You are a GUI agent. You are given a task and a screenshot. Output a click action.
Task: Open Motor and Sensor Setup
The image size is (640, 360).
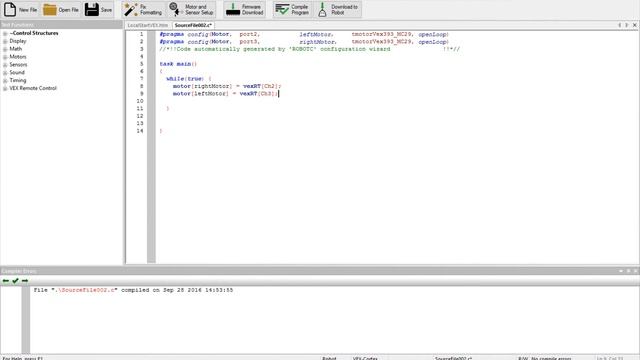(x=191, y=9)
